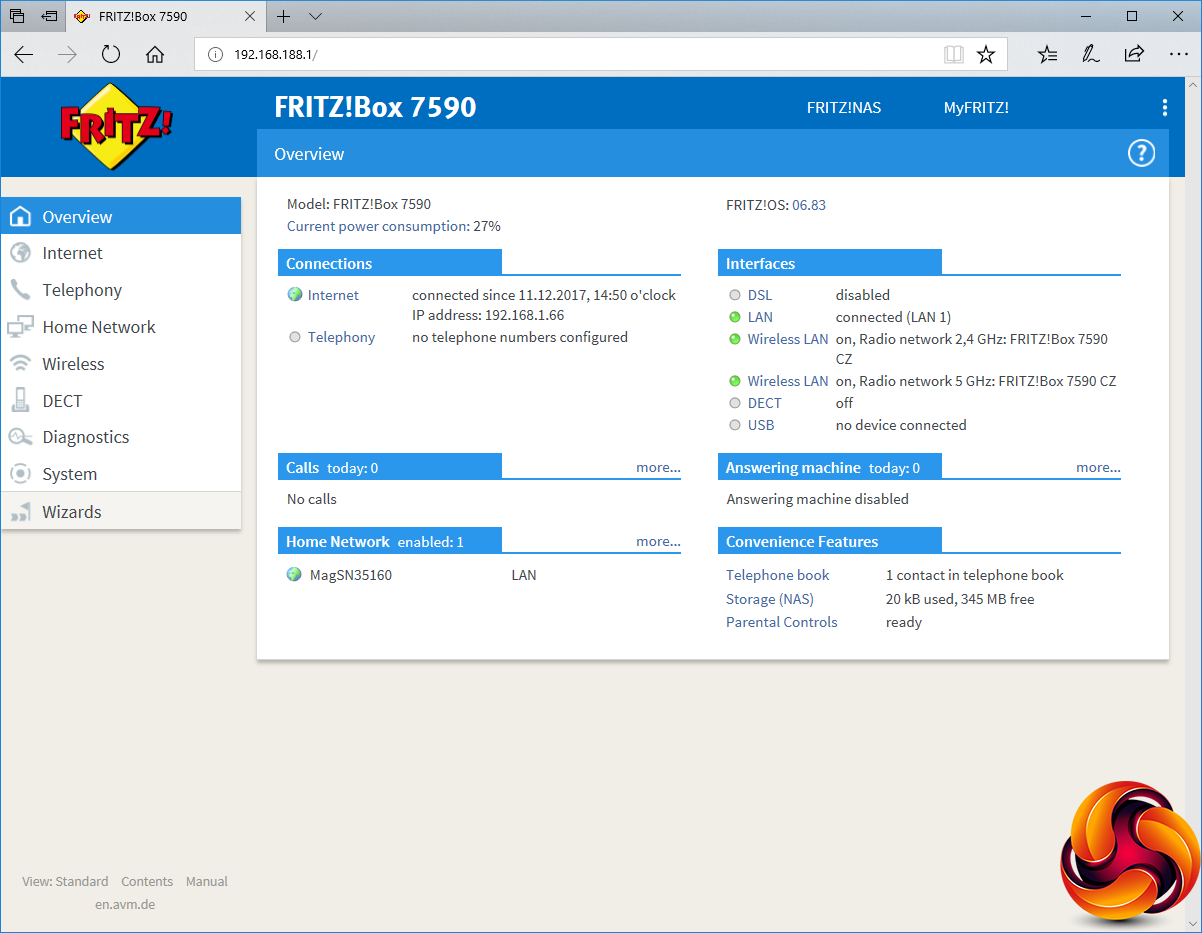1202x933 pixels.
Task: Click the FRITZ!OS version 06.83 link
Action: tap(809, 205)
